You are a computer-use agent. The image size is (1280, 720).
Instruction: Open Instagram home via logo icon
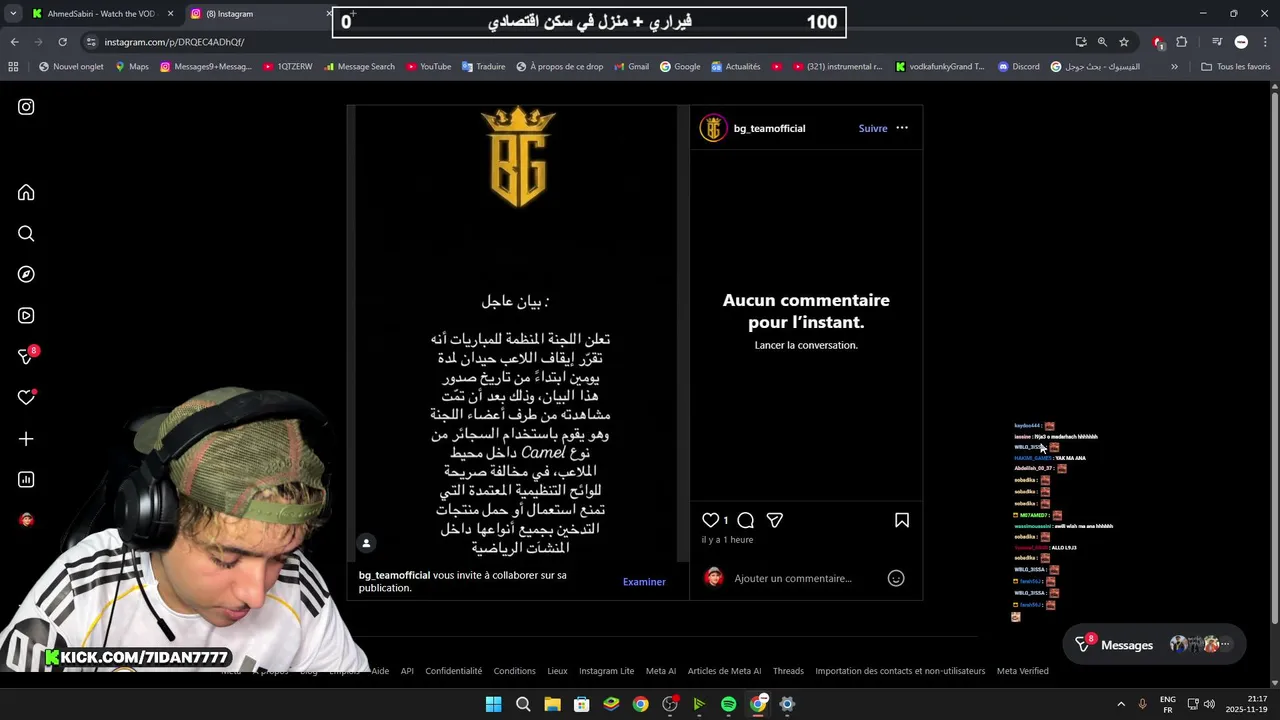[x=26, y=107]
